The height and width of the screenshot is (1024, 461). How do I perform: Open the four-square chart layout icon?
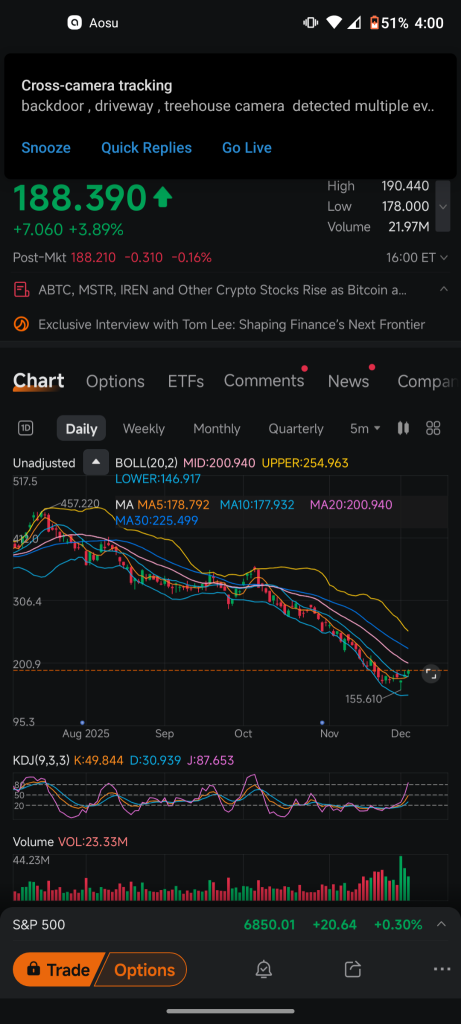(x=433, y=428)
